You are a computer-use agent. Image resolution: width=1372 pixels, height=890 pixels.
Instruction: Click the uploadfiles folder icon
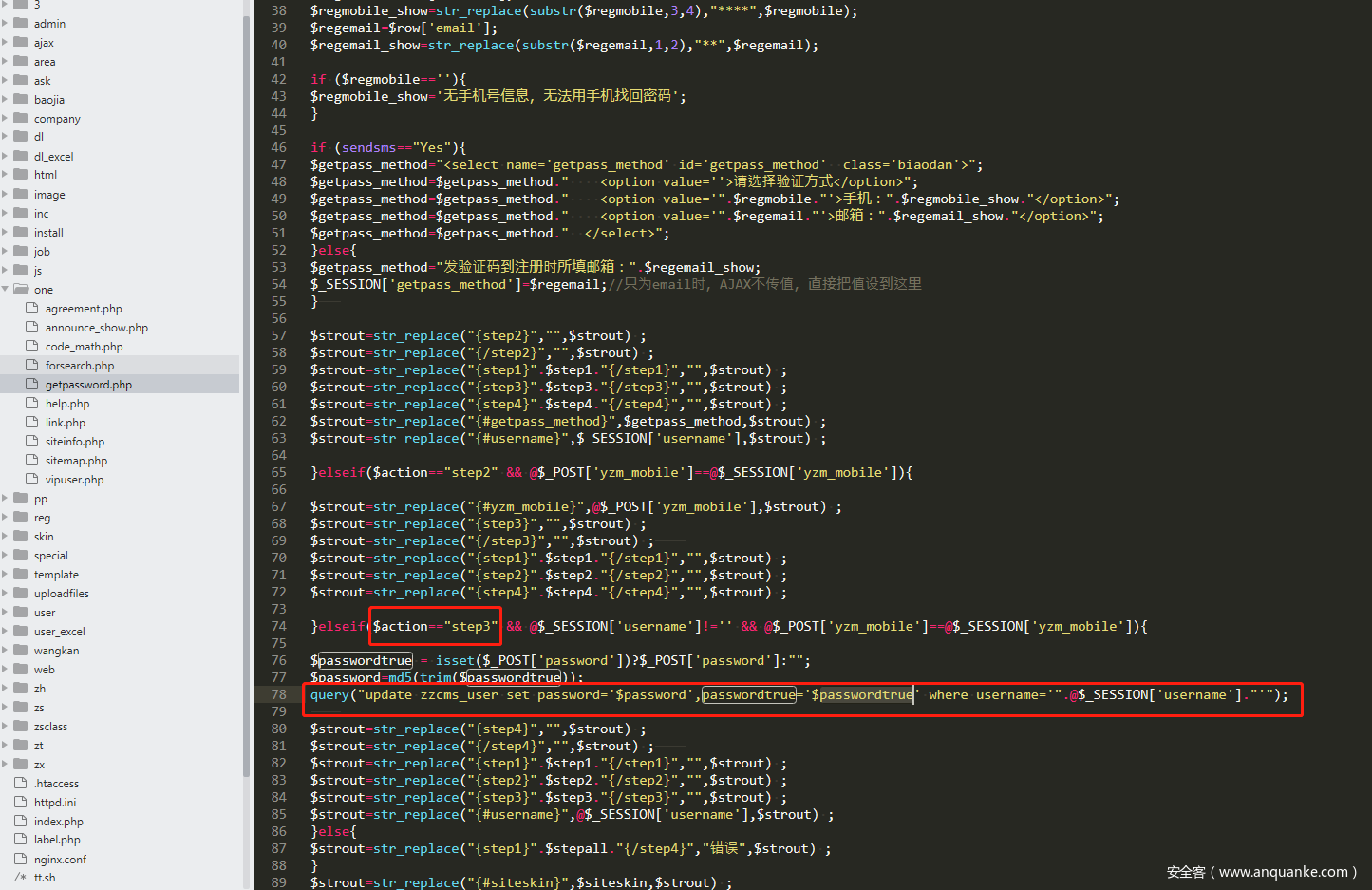point(20,594)
